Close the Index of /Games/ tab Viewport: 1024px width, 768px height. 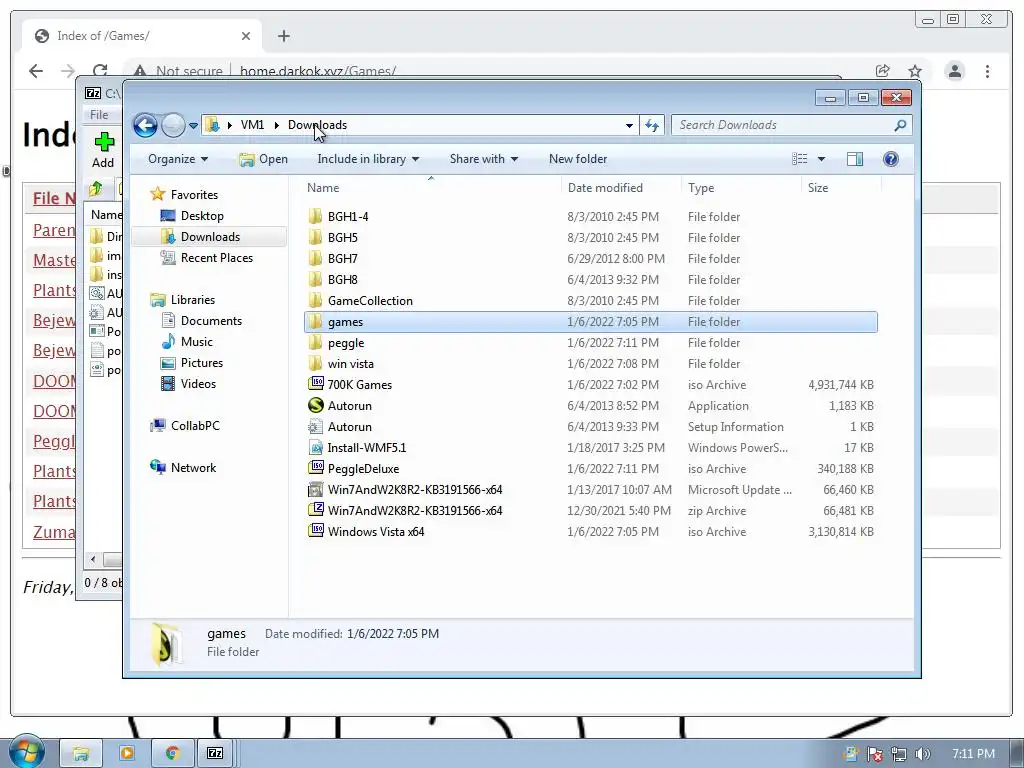246,36
